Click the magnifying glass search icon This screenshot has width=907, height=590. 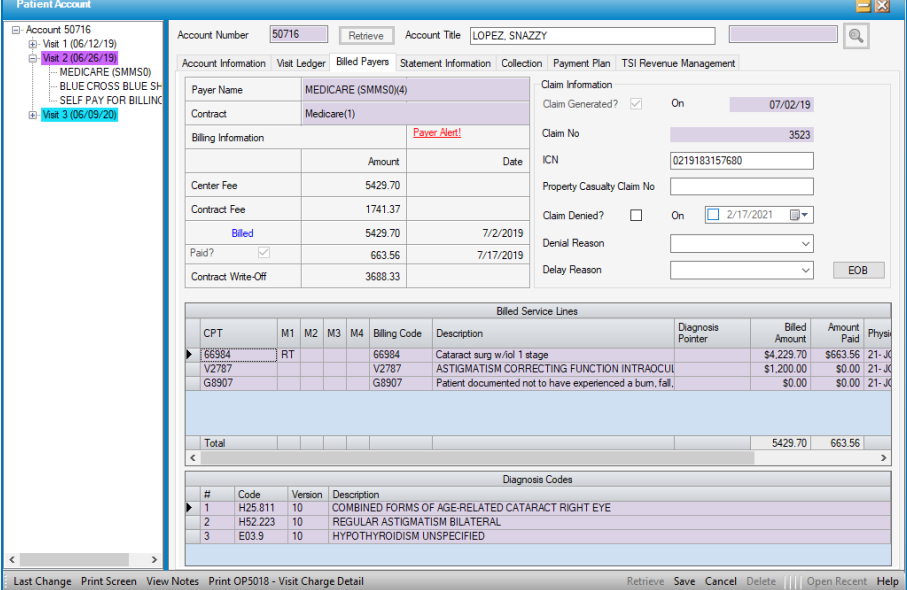855,36
